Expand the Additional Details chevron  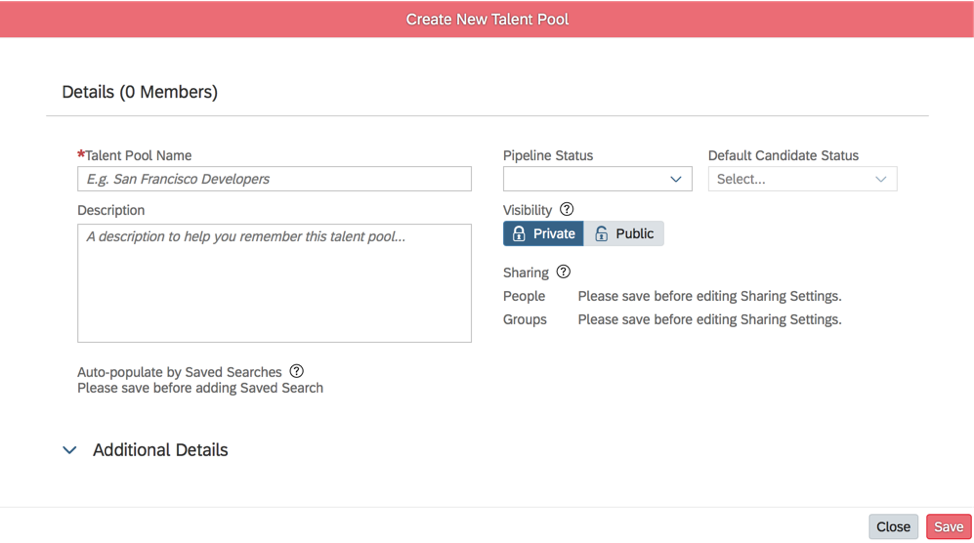click(x=70, y=450)
